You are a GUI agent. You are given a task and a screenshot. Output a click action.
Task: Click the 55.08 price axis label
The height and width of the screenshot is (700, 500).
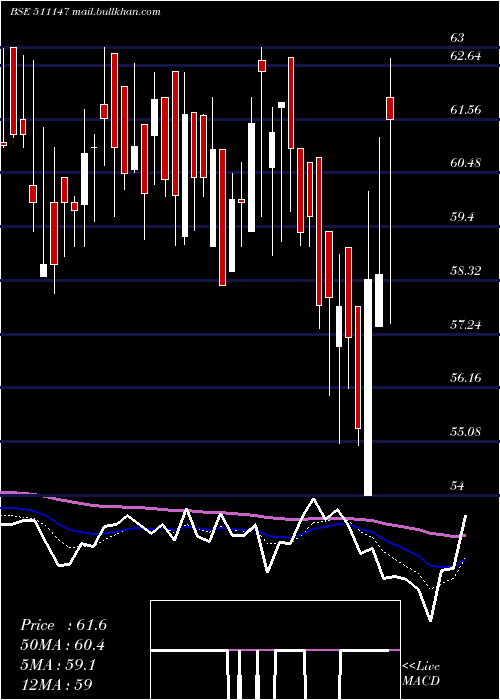point(466,432)
